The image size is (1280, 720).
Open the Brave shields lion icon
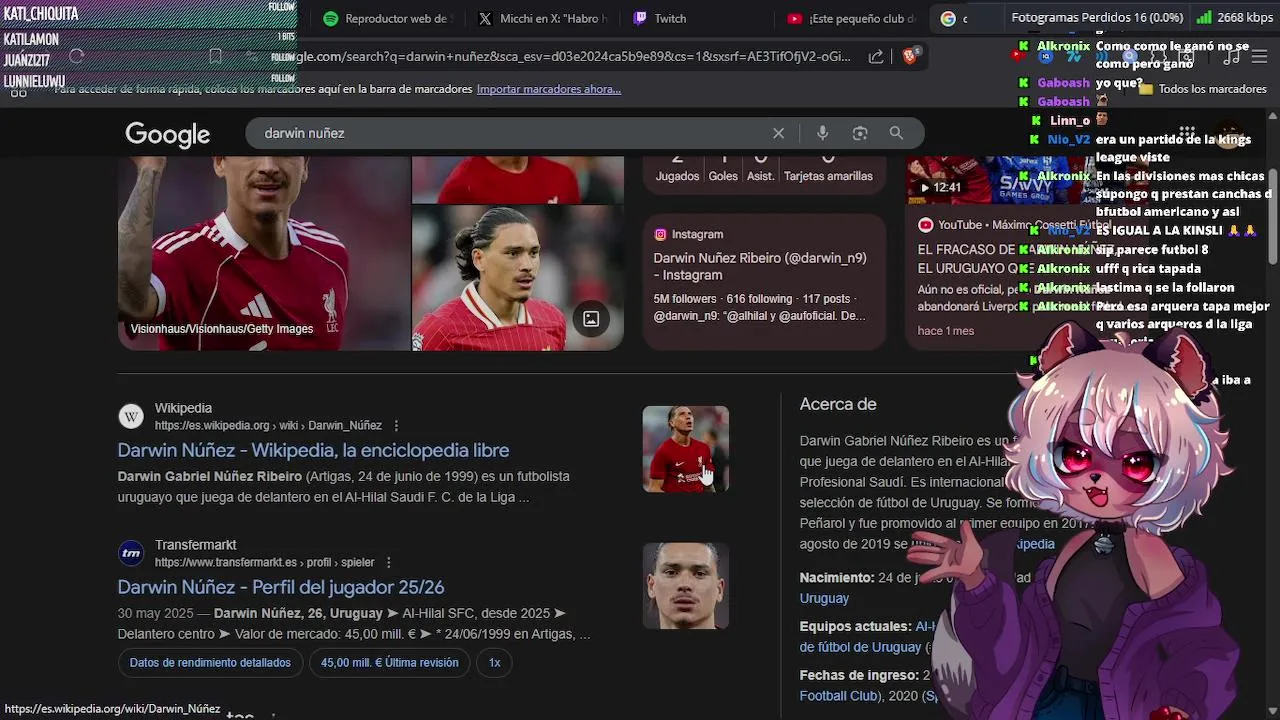[909, 56]
